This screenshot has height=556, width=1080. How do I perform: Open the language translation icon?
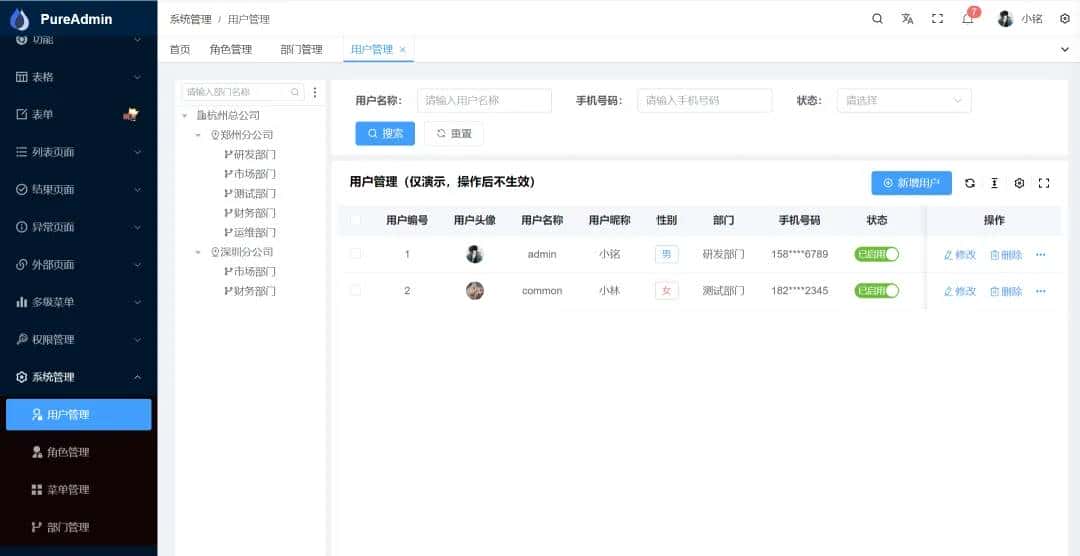coord(907,19)
